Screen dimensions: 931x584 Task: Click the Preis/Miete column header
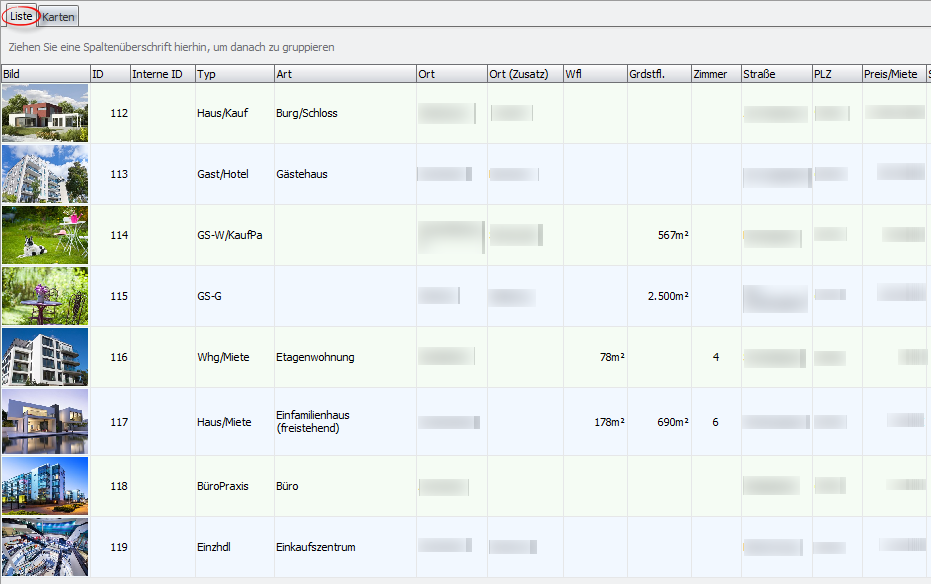tap(894, 74)
